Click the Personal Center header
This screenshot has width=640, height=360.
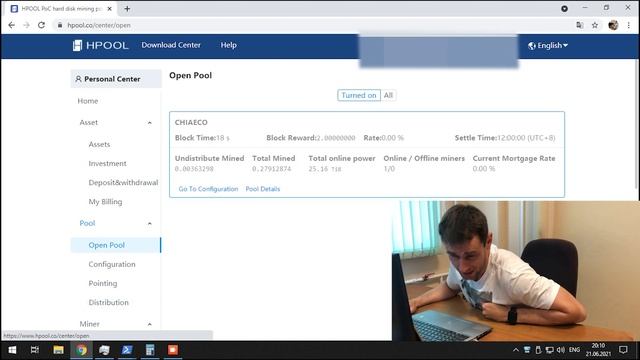(x=116, y=79)
